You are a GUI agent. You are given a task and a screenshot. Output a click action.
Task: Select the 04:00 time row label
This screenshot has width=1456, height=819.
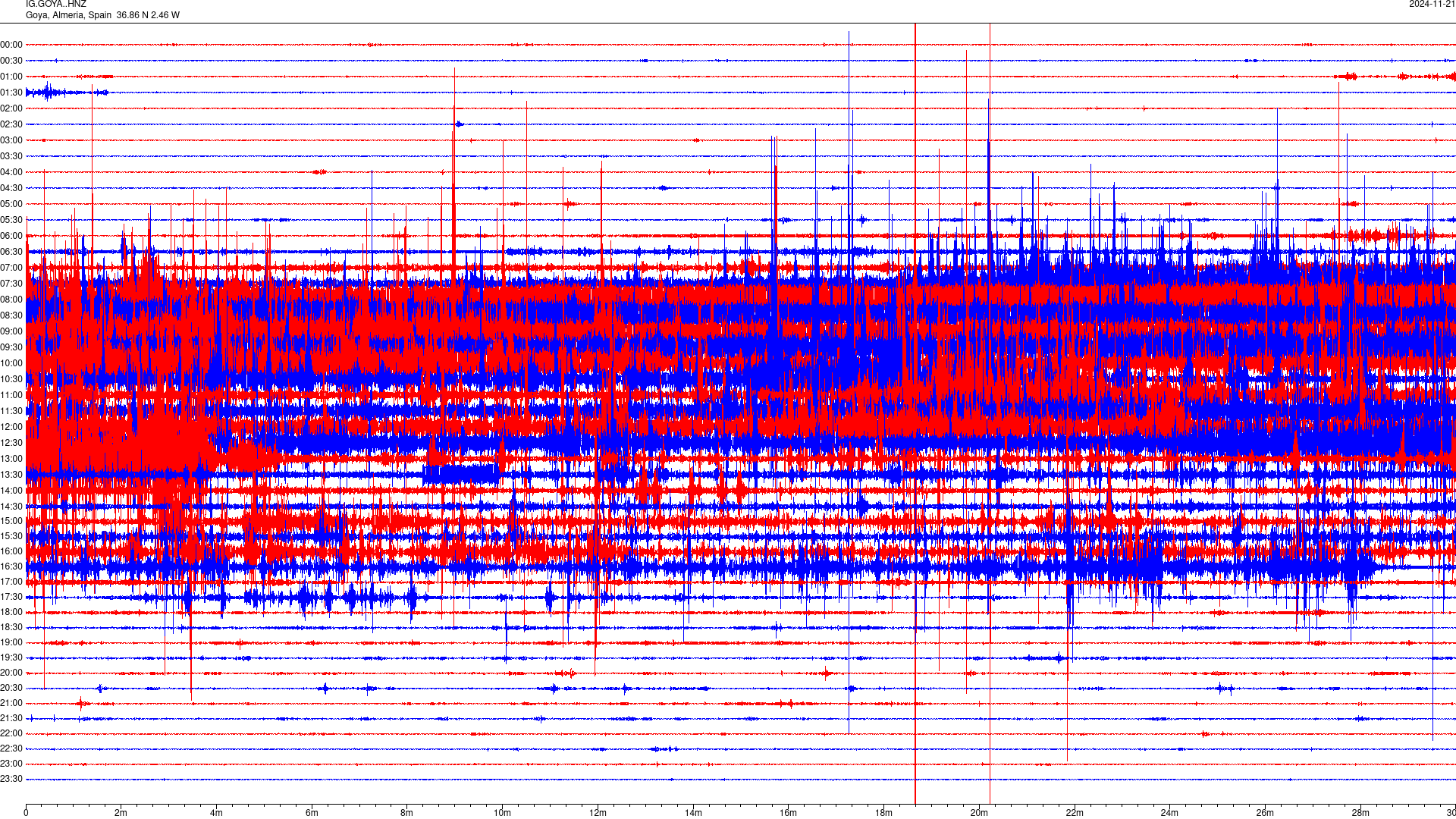[11, 172]
